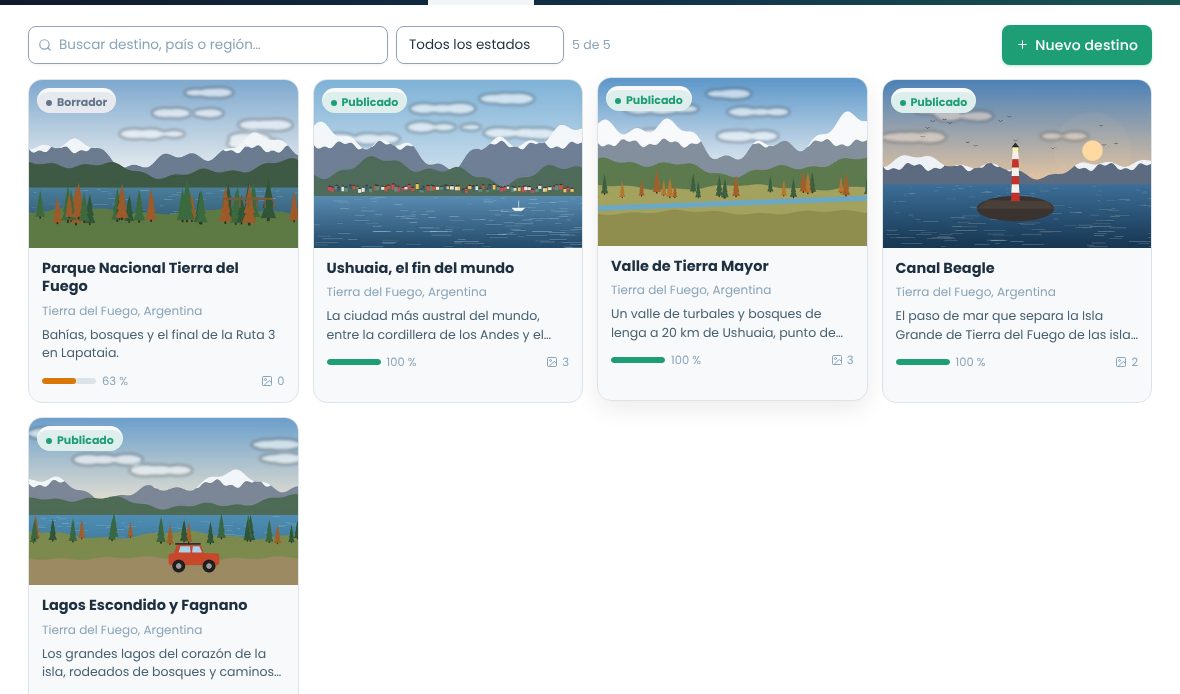Click the Borrador status badge
The image size is (1180, 694).
pos(76,102)
